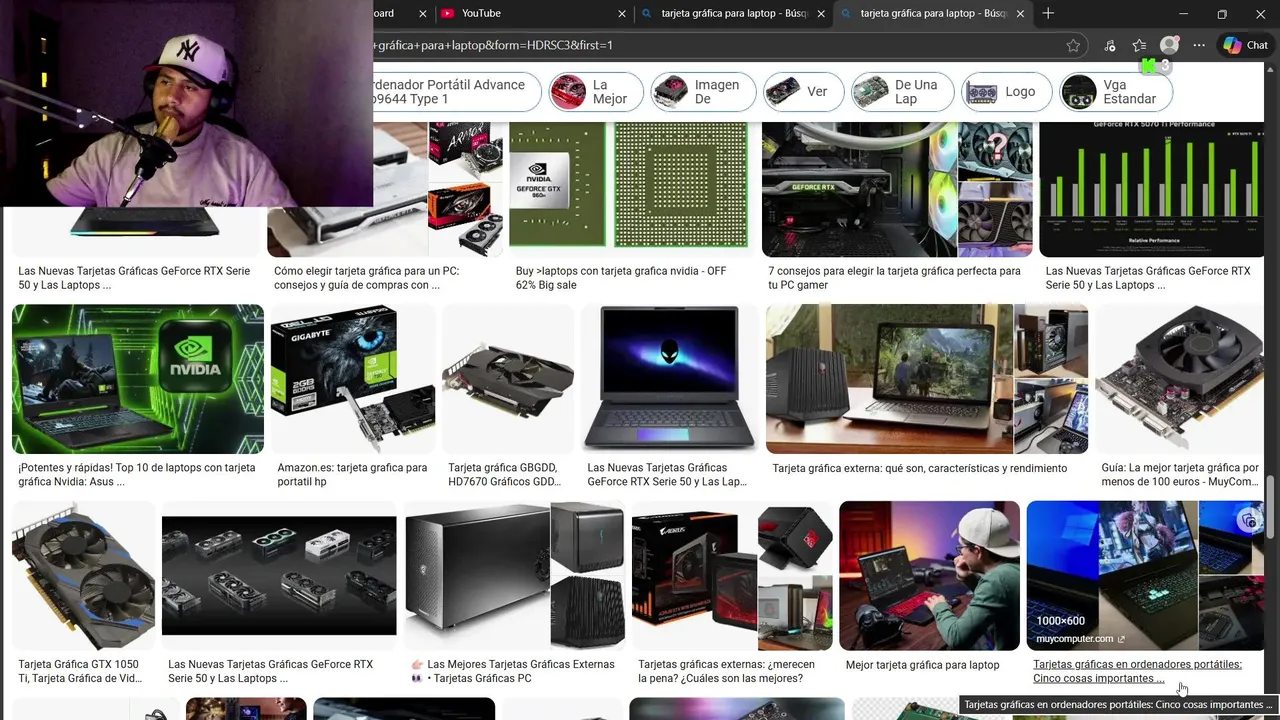This screenshot has width=1280, height=720.
Task: Open the Alienware laptop thumbnail
Action: pos(670,379)
